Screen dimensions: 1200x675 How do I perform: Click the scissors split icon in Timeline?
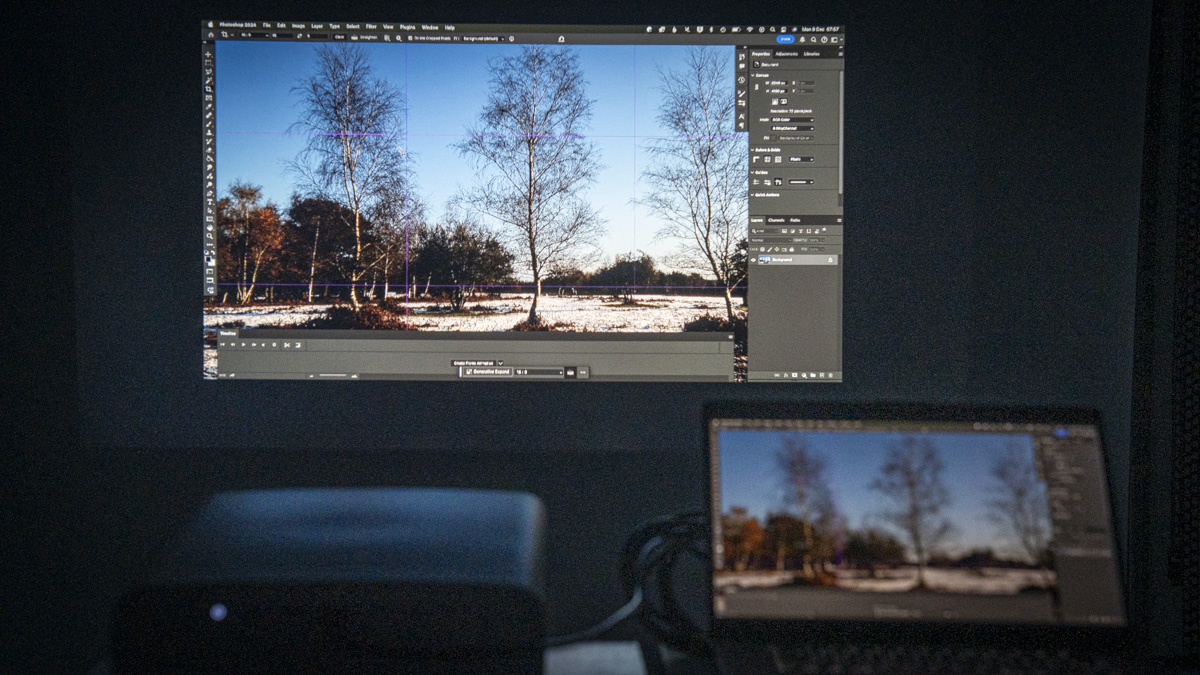[x=287, y=345]
